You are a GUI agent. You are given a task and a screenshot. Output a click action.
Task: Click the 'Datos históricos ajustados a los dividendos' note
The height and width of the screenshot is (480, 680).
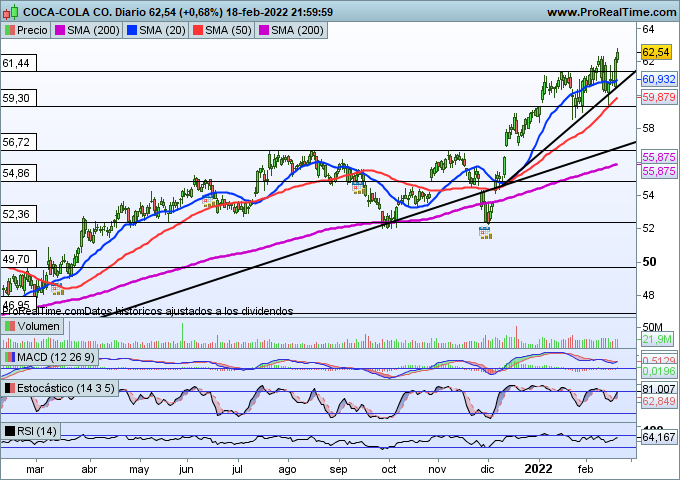pyautogui.click(x=189, y=311)
